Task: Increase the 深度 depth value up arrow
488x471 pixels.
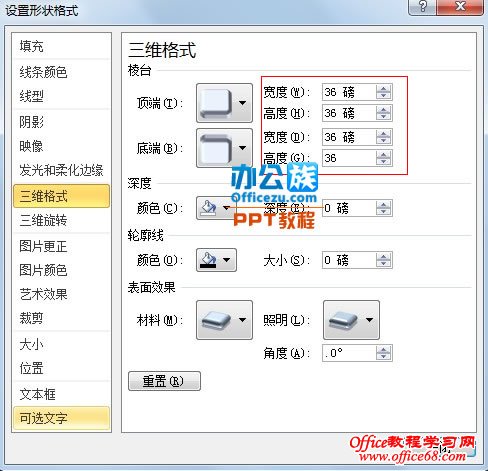Action: 384,205
